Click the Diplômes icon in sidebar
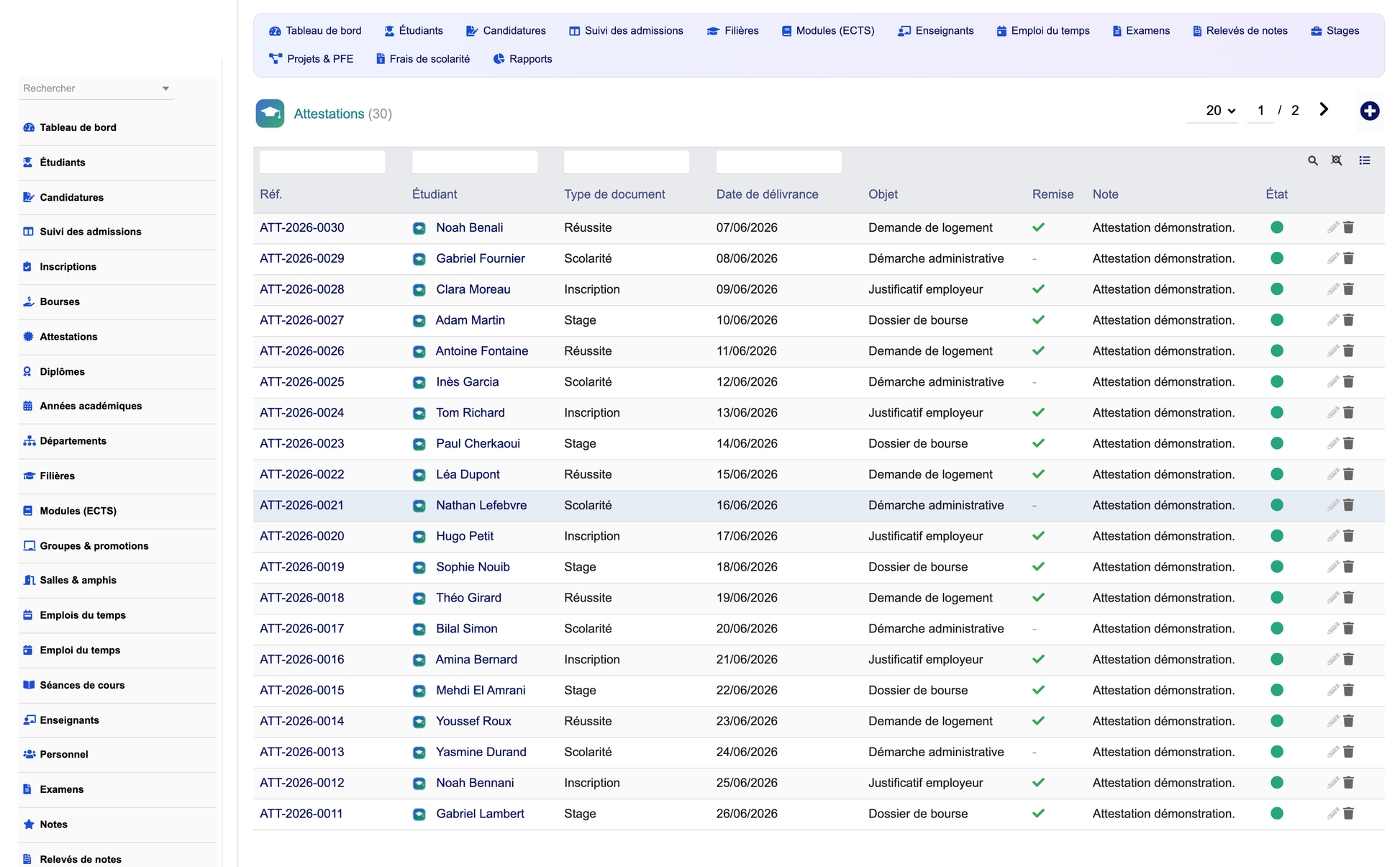This screenshot has height=867, width=1400. 27,371
